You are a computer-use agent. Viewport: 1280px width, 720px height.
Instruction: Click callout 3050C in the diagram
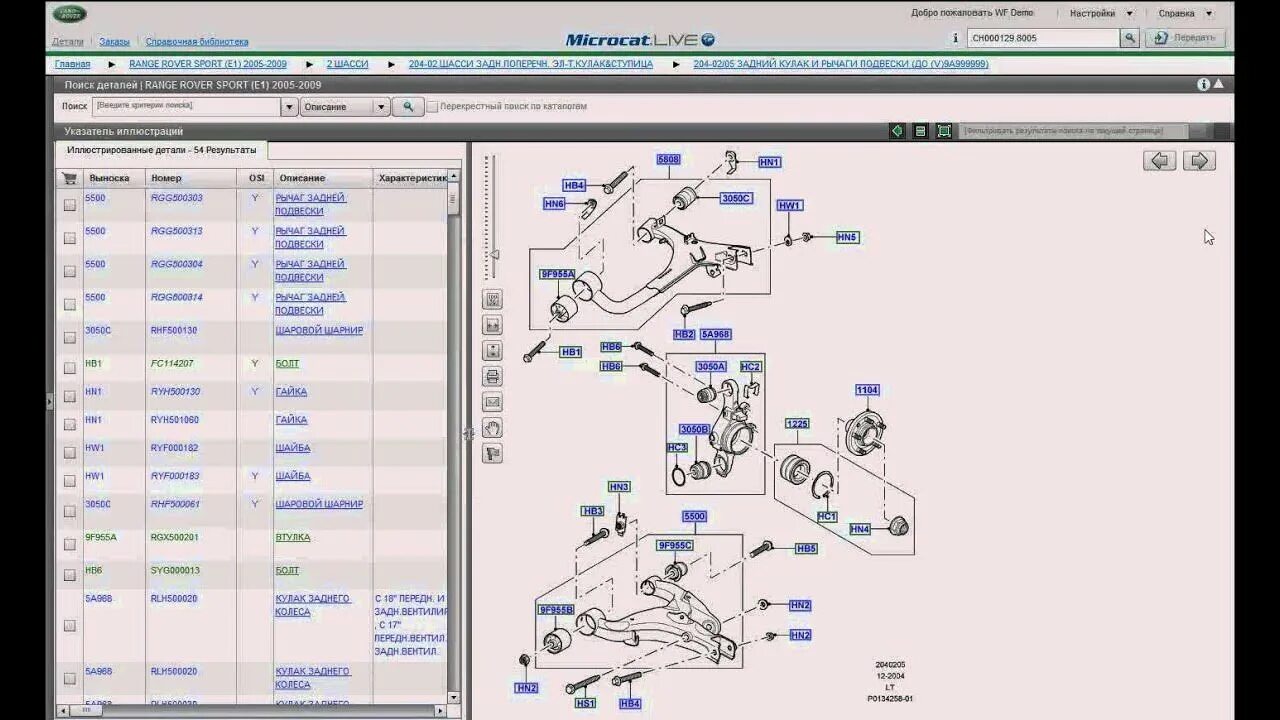[736, 199]
